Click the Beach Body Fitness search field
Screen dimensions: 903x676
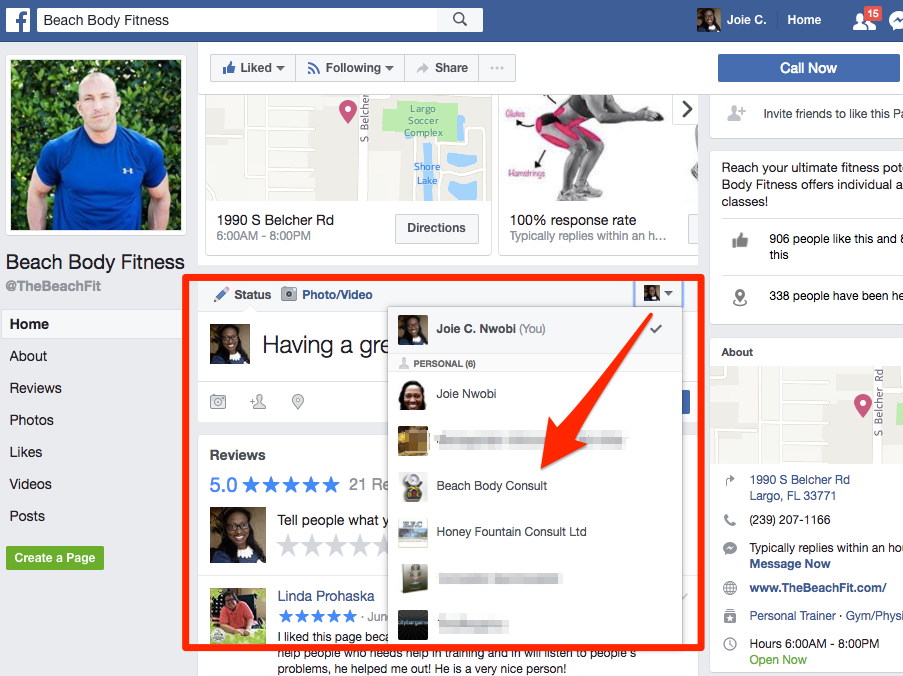(x=237, y=20)
